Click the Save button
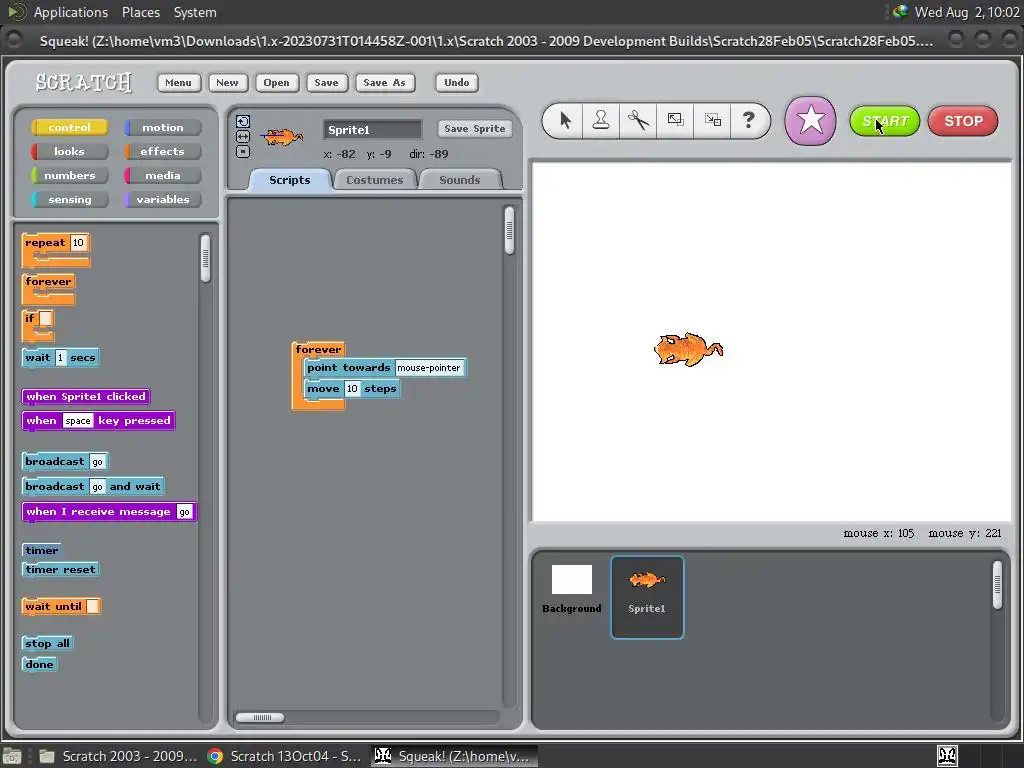1024x768 pixels. pos(327,82)
